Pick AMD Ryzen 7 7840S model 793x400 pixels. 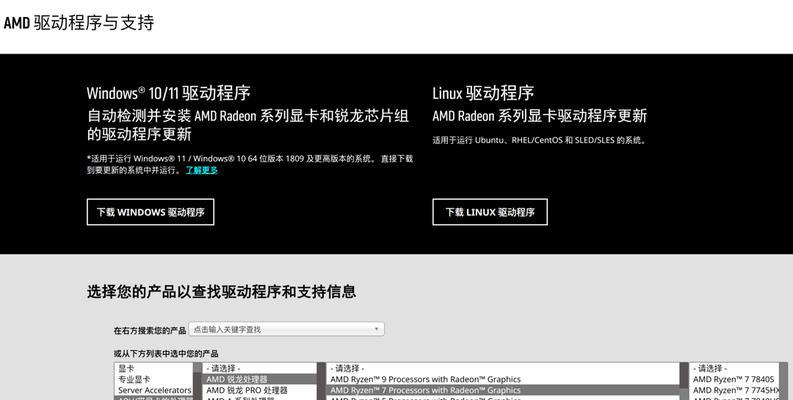point(734,379)
